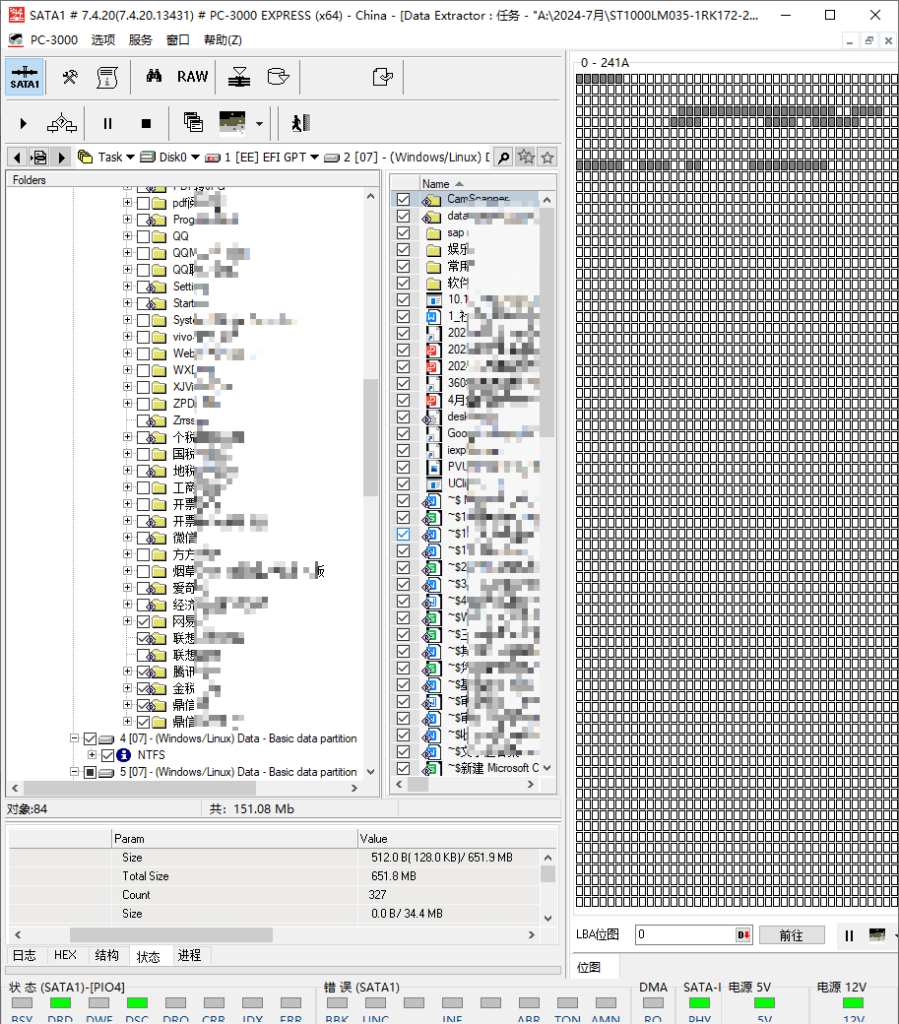Click the Value column header
Screen dimensions: 899x1024
pyautogui.click(x=457, y=839)
